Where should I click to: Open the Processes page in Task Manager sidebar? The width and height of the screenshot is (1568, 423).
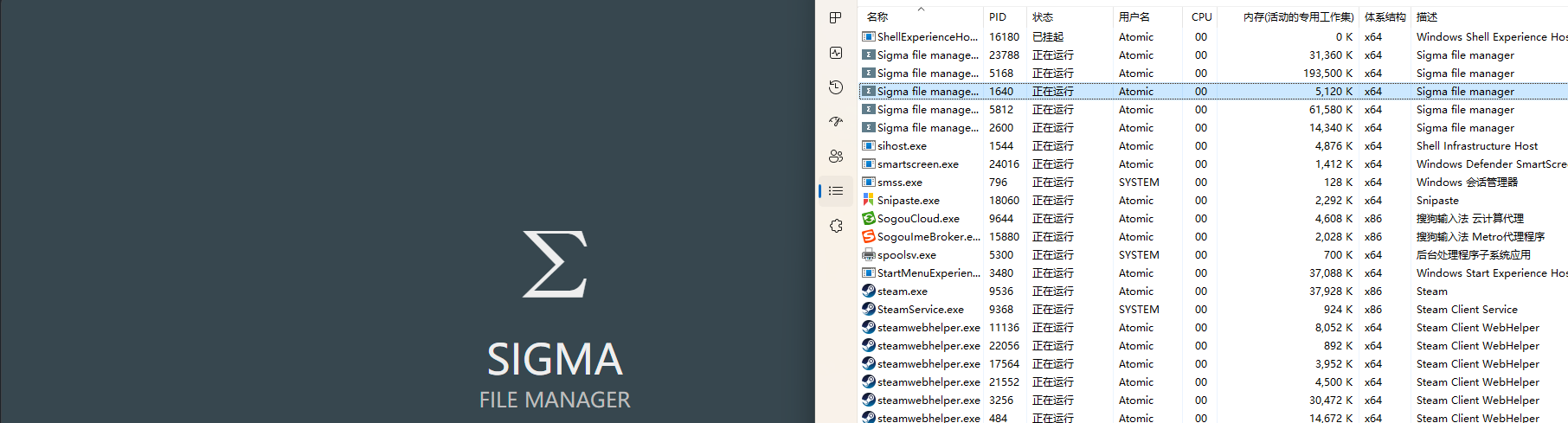(x=836, y=18)
